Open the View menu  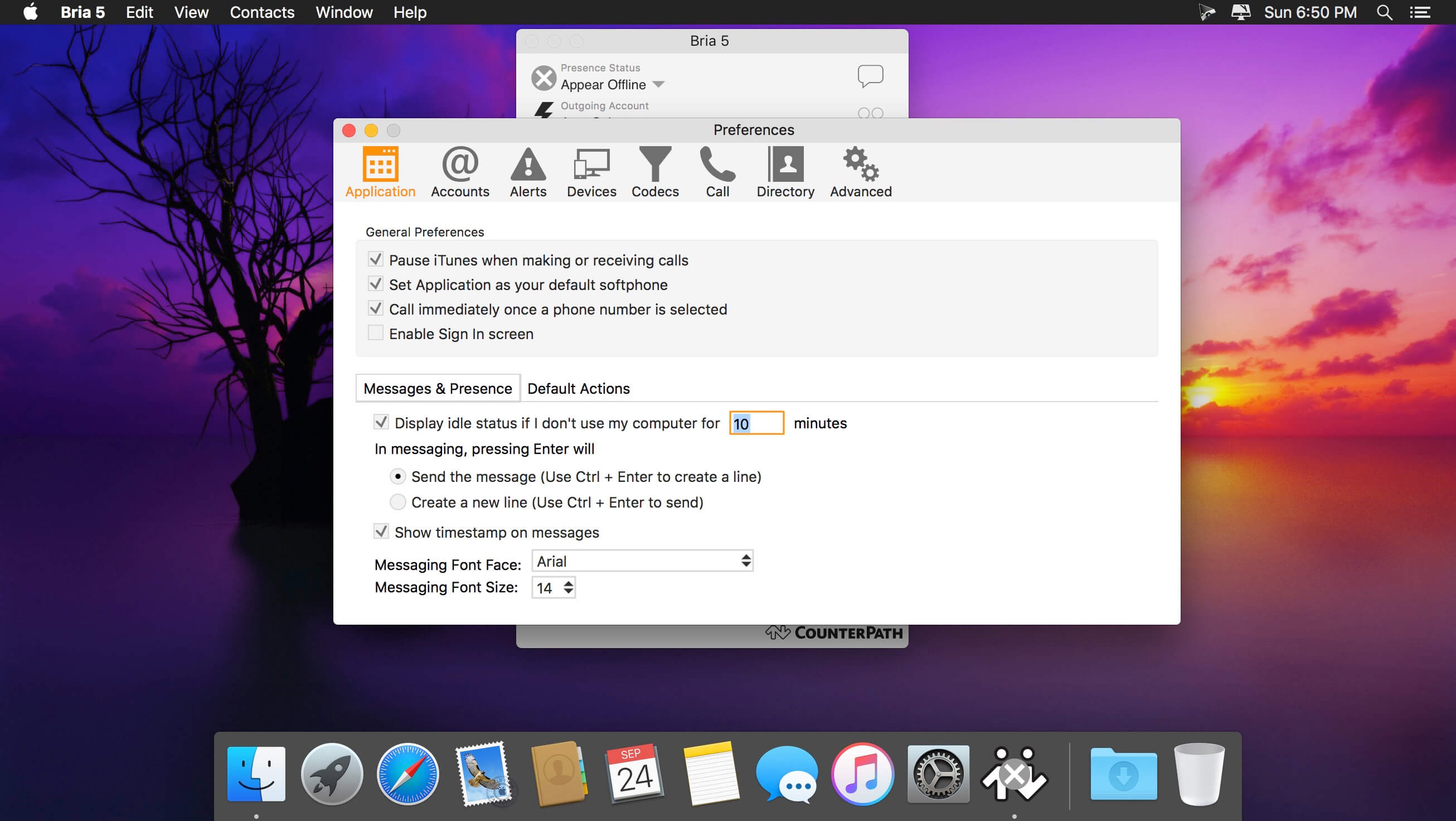point(191,12)
